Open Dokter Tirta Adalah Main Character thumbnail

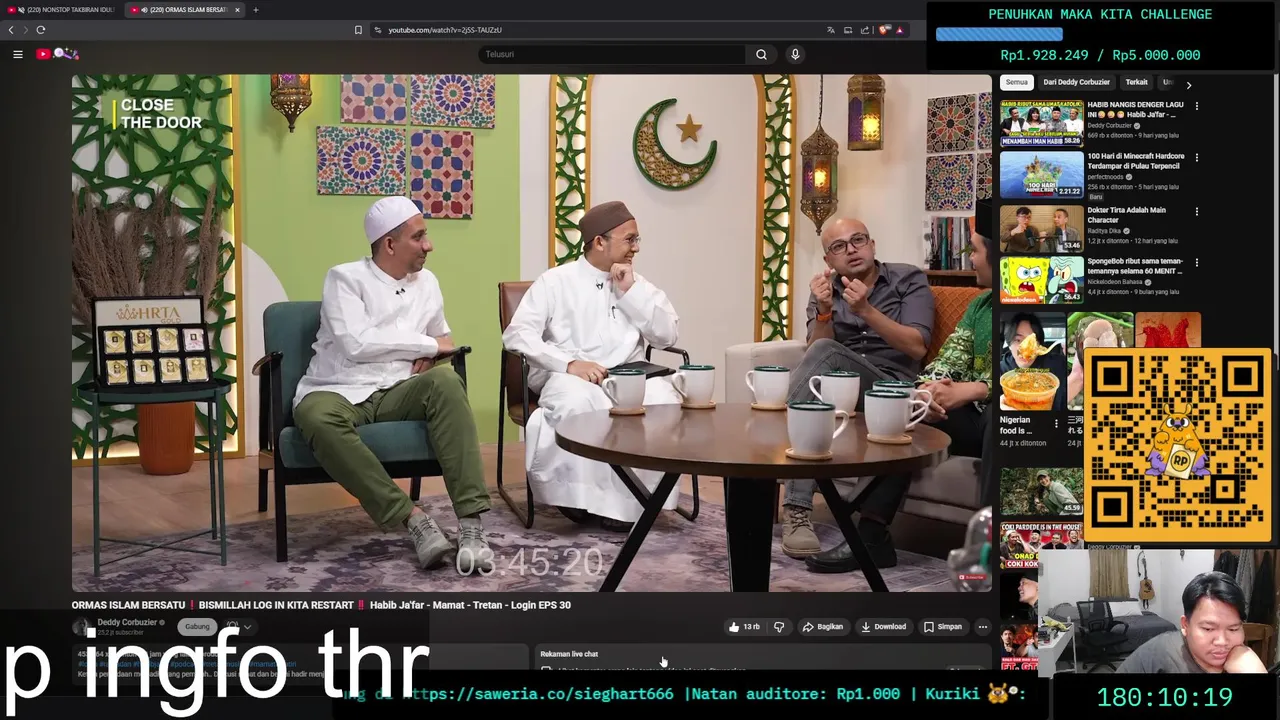coord(1041,228)
